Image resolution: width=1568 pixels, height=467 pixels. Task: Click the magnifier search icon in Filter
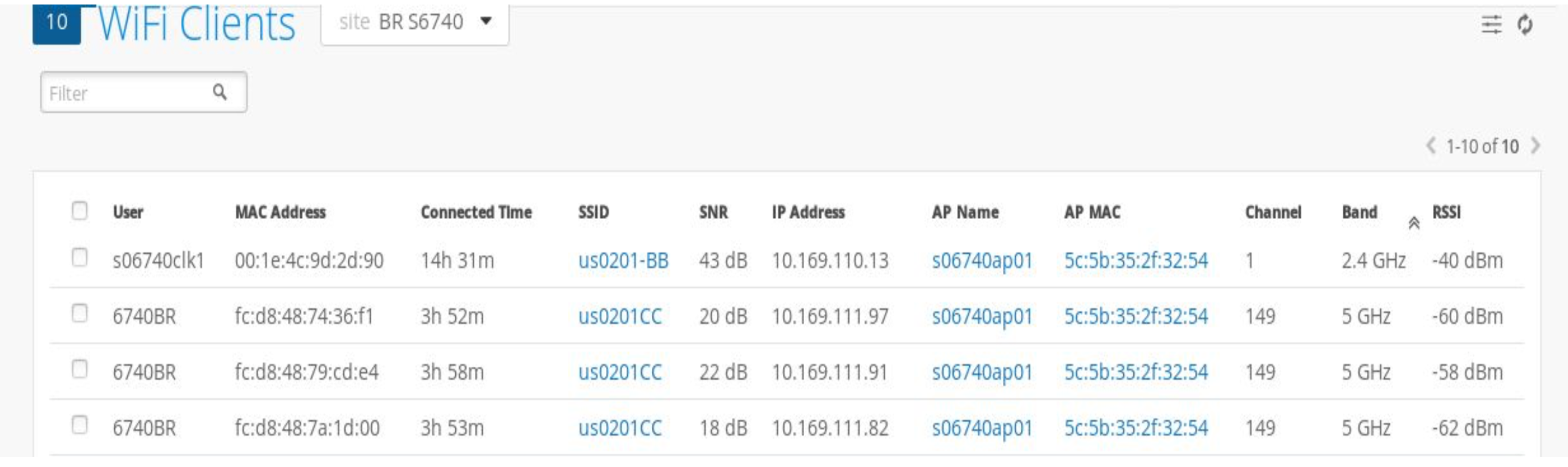pyautogui.click(x=220, y=93)
